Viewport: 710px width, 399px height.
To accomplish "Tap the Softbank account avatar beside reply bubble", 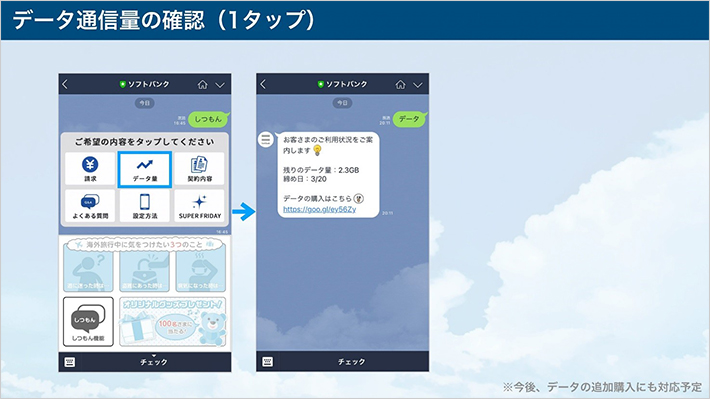I will (266, 139).
